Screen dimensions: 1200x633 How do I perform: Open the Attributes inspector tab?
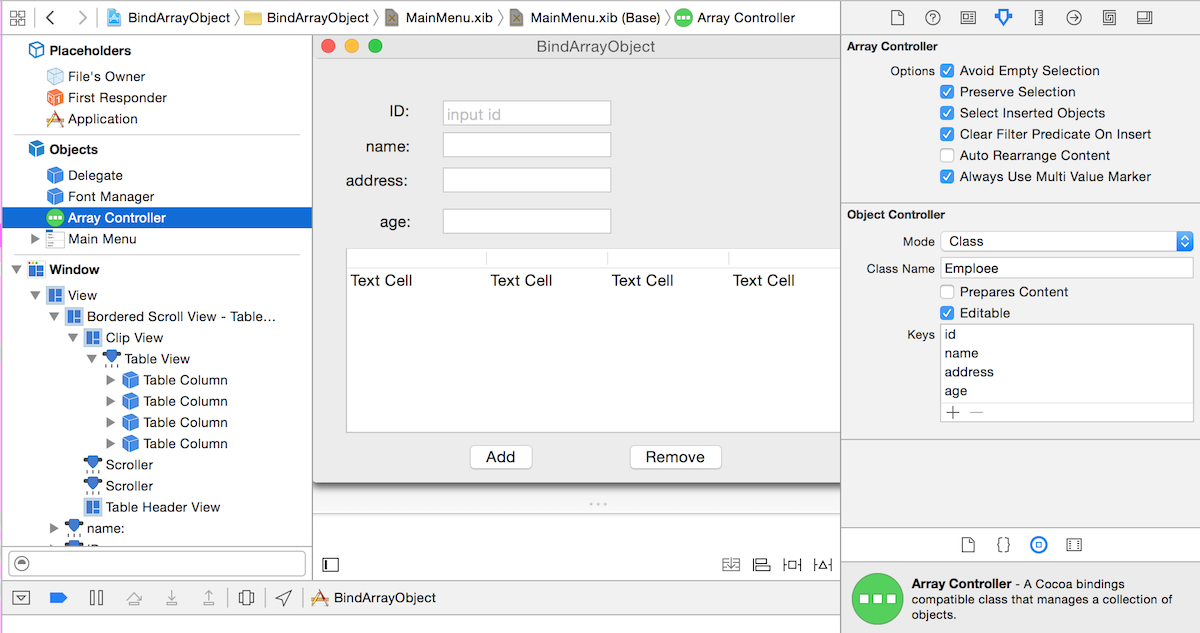pyautogui.click(x=1003, y=18)
